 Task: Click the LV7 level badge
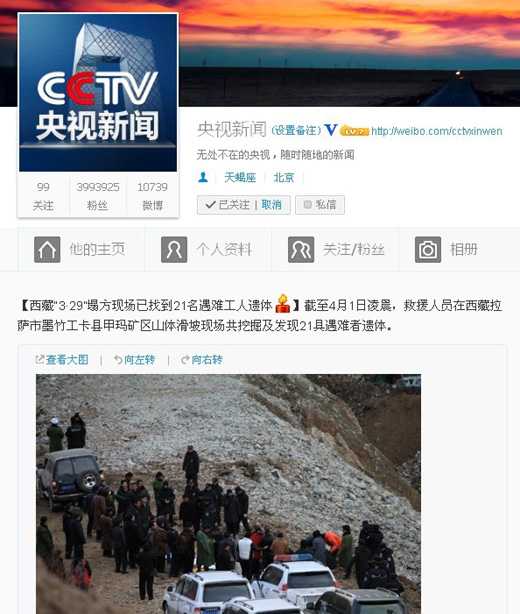[354, 131]
